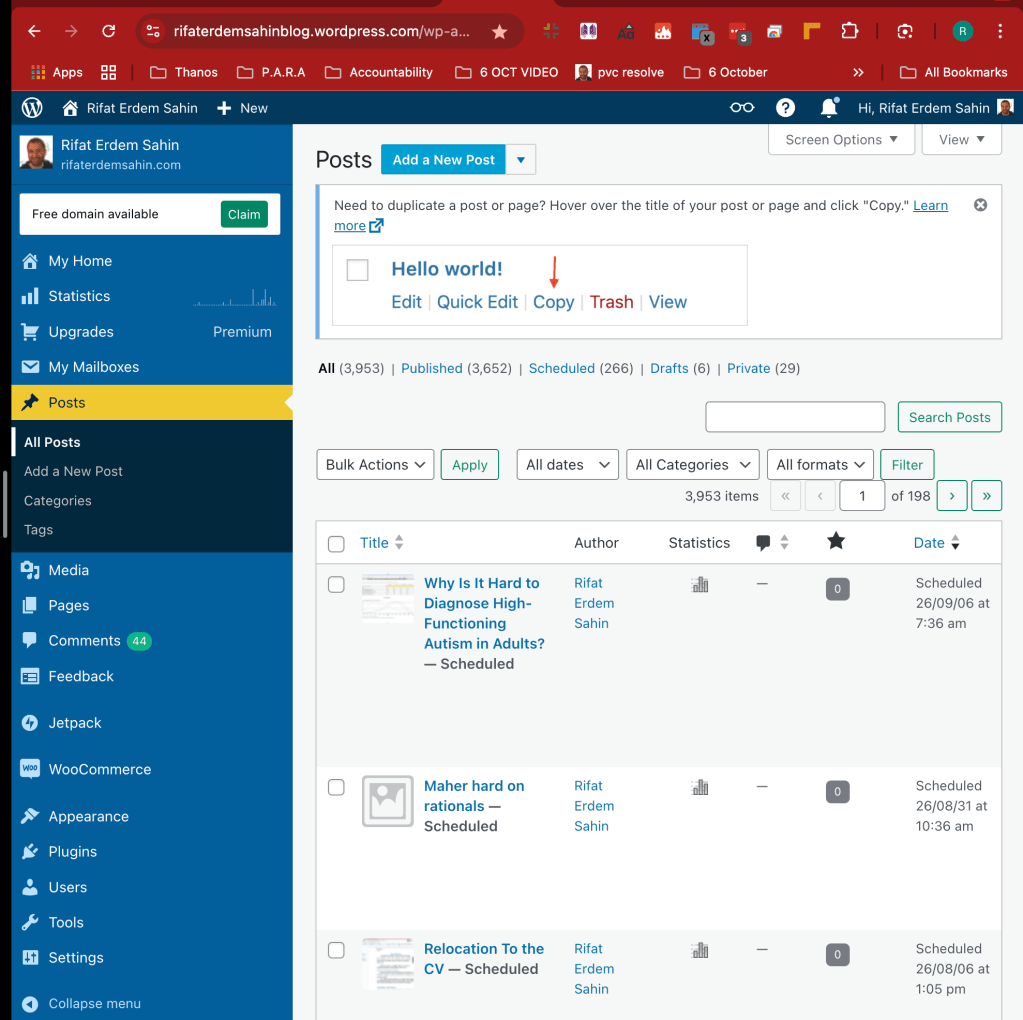The width and height of the screenshot is (1023, 1020).
Task: Click the Collapse menu icon
Action: [29, 1004]
